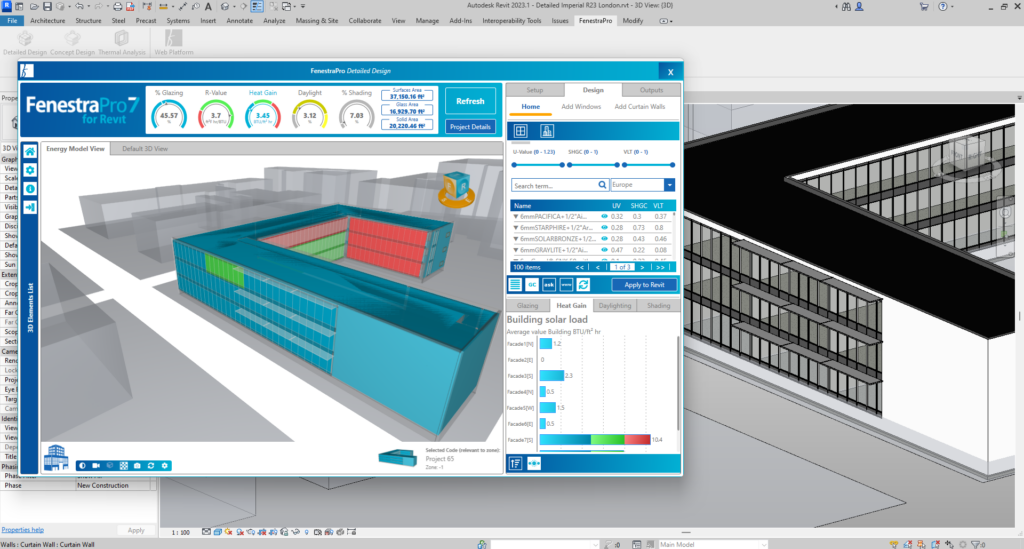Click the Print icon in Revit quick access toolbar
The image size is (1024, 549).
tap(118, 7)
